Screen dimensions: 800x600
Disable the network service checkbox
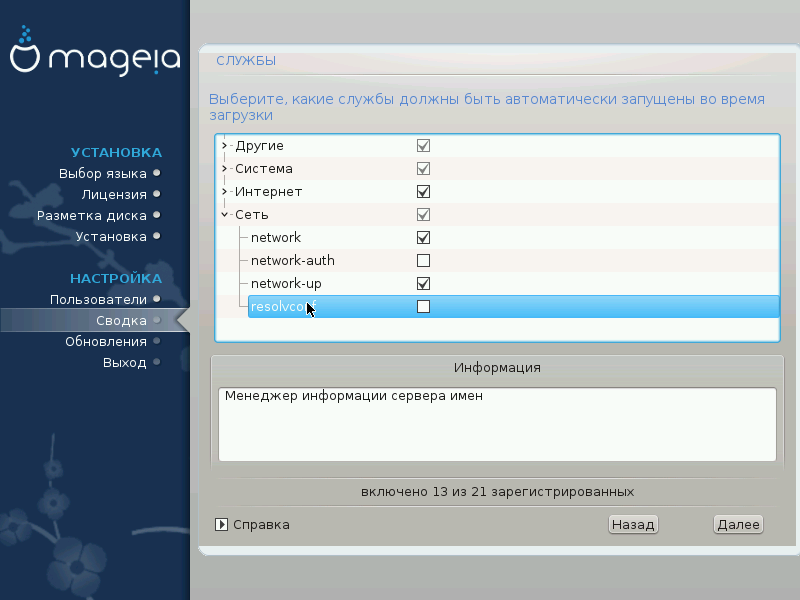(423, 238)
